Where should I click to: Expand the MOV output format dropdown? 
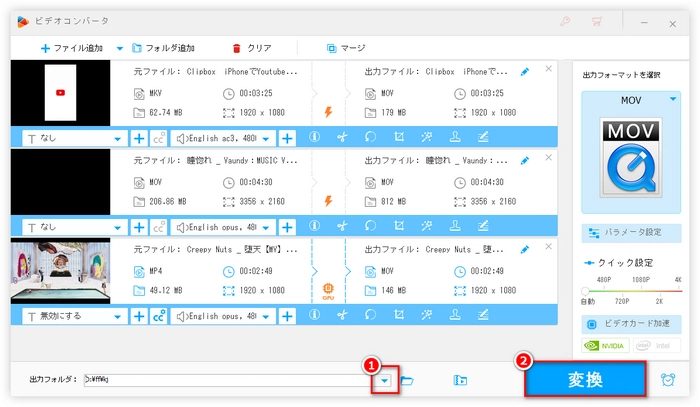coord(675,101)
